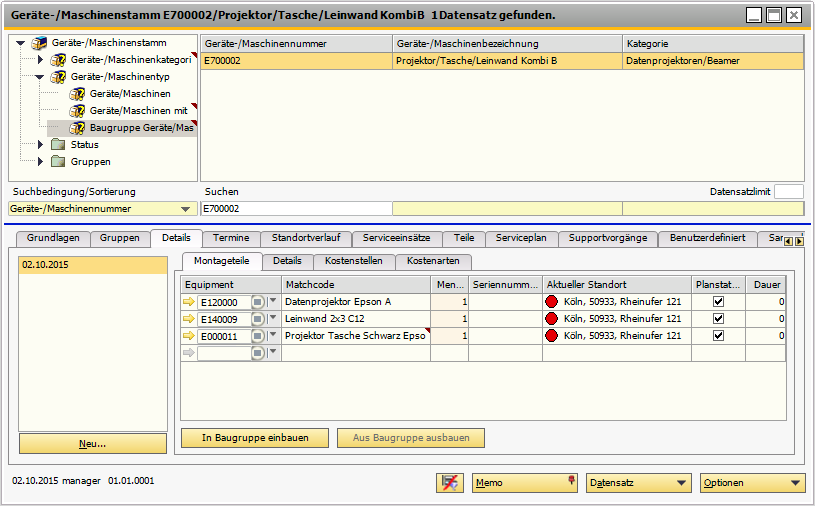The height and width of the screenshot is (506, 815).
Task: Follow yellow link arrow for E140009
Action: [189, 319]
